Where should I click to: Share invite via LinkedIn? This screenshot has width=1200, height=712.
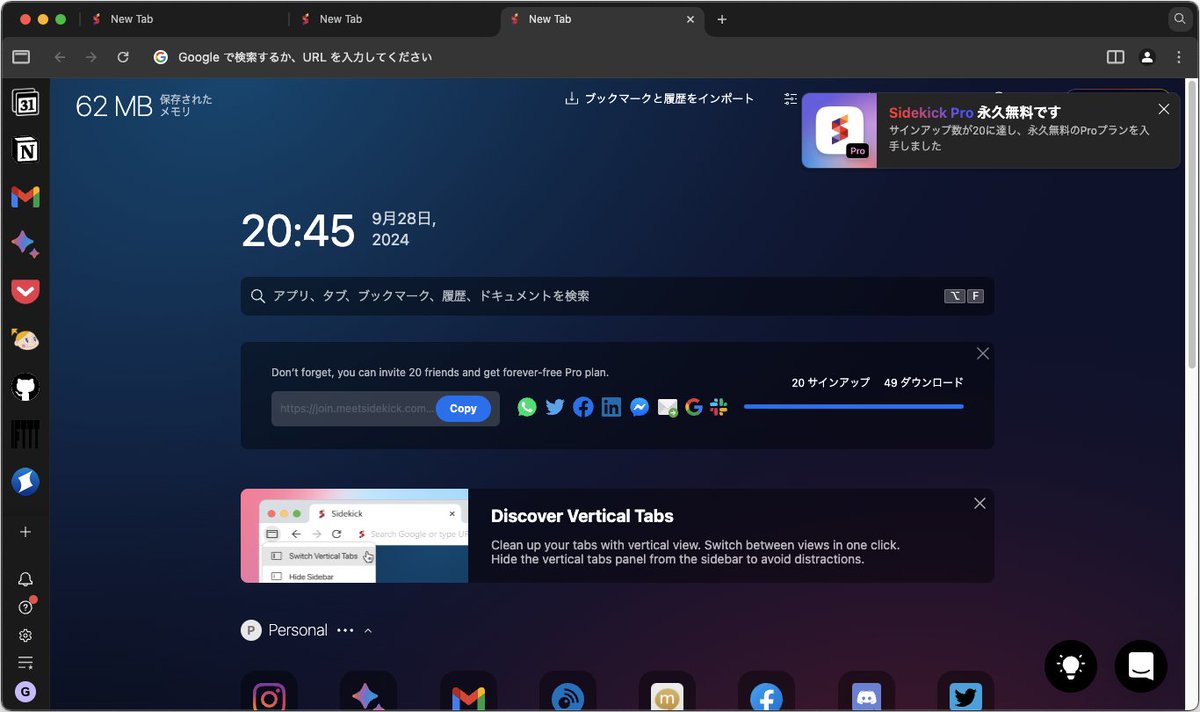(611, 407)
